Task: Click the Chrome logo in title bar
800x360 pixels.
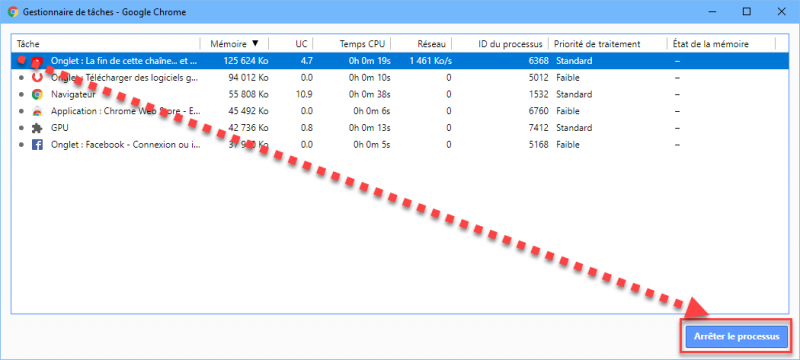Action: click(x=13, y=12)
